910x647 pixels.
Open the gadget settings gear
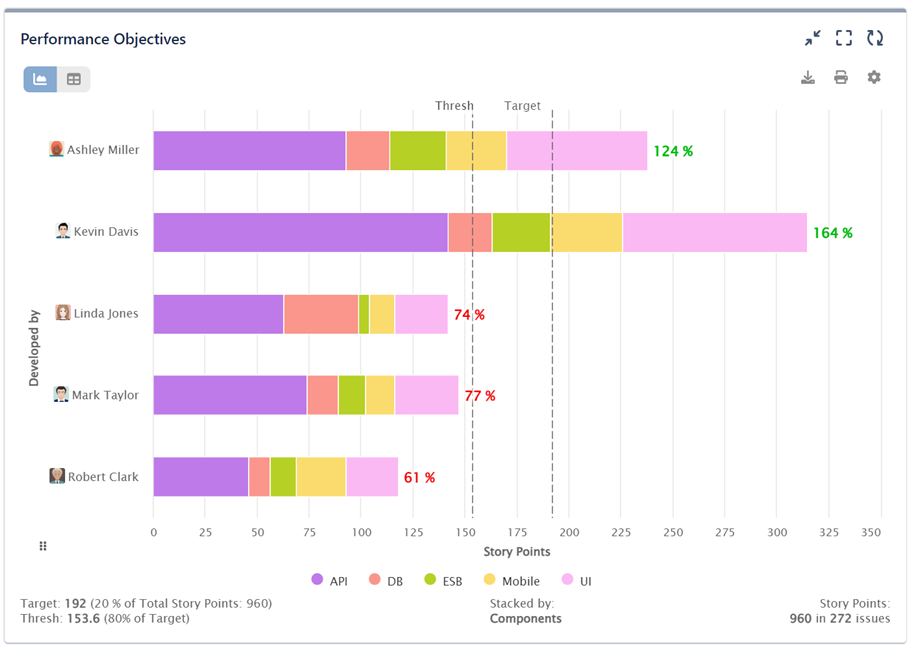pos(874,77)
